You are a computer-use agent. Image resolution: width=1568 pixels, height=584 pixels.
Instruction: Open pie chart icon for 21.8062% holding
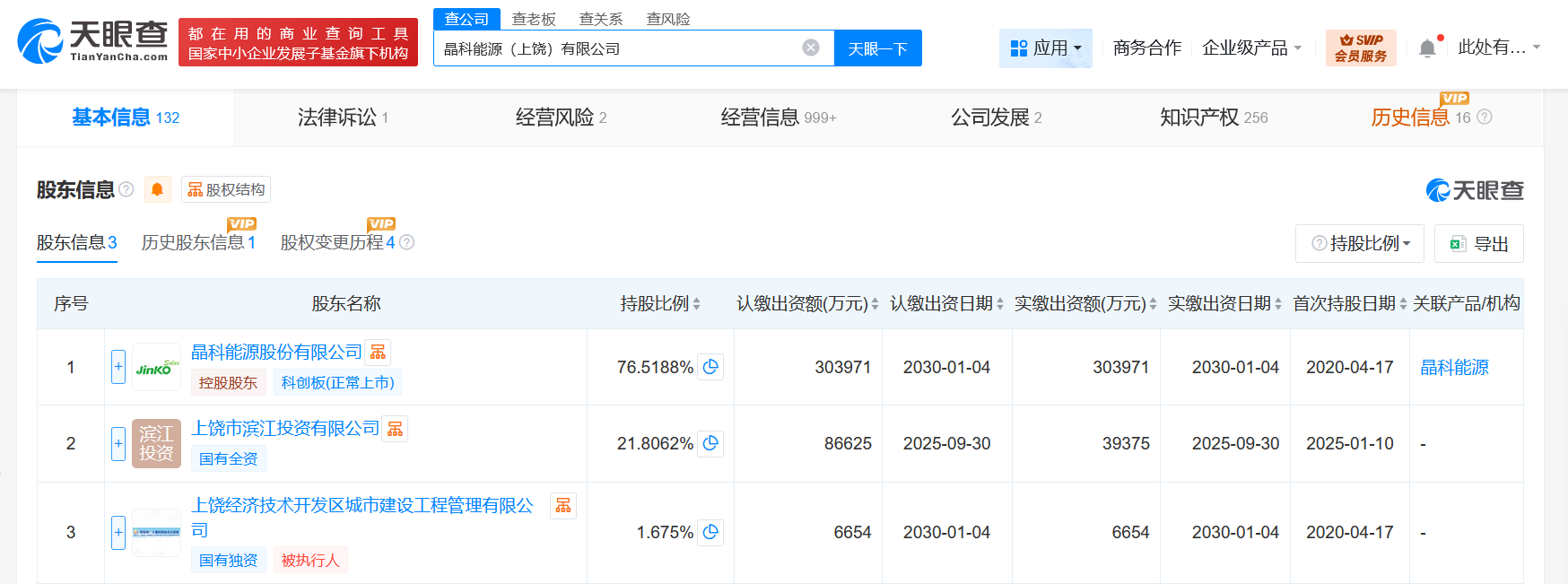(x=710, y=443)
